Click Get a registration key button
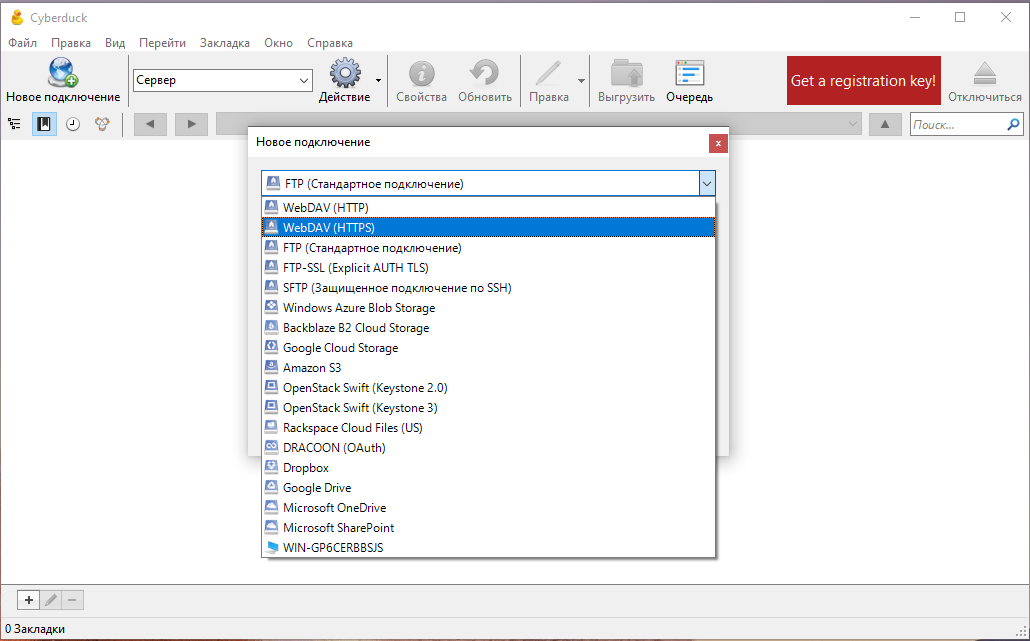The height and width of the screenshot is (641, 1030). pos(863,80)
